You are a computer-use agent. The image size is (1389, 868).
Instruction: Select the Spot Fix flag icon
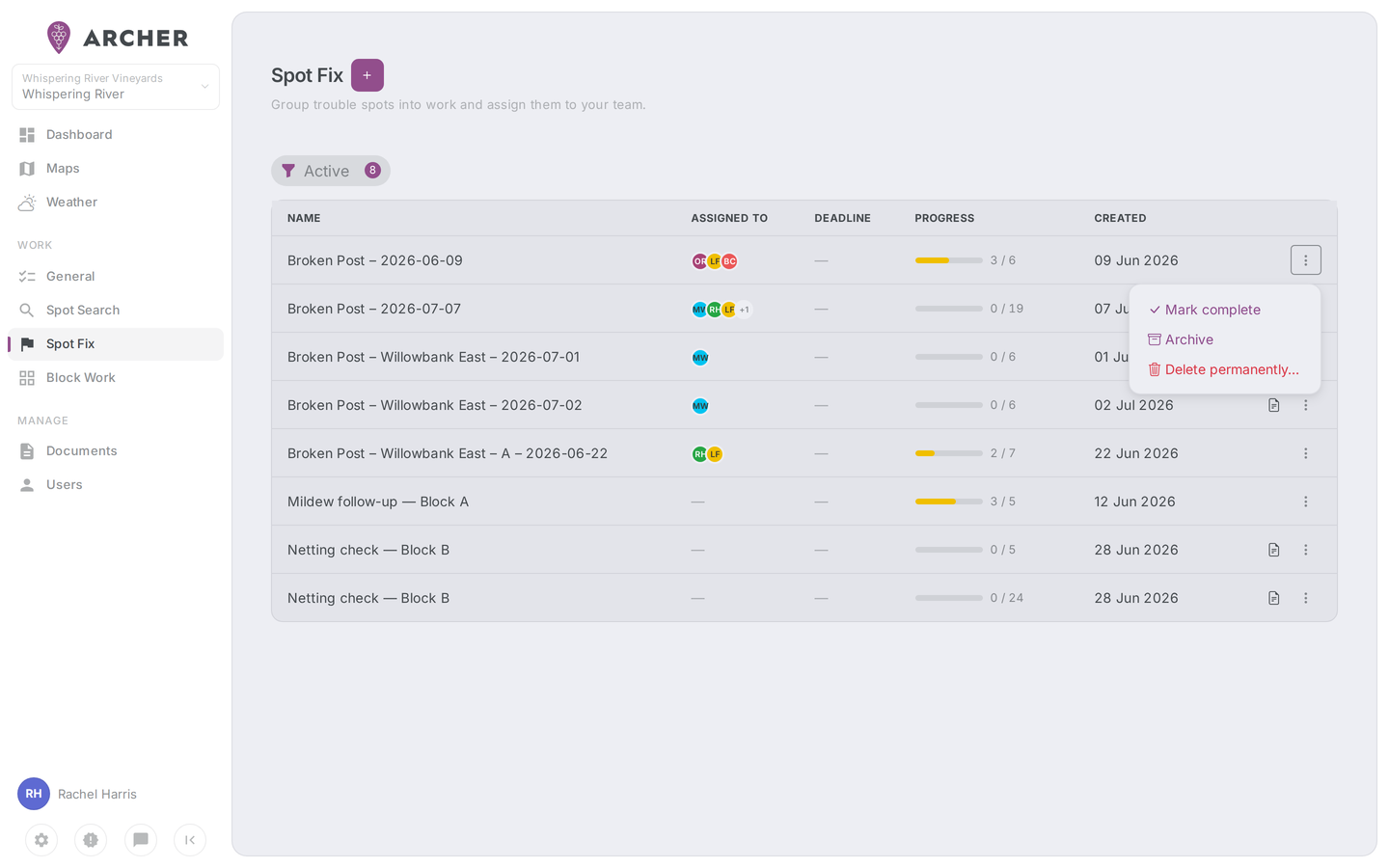(x=27, y=344)
